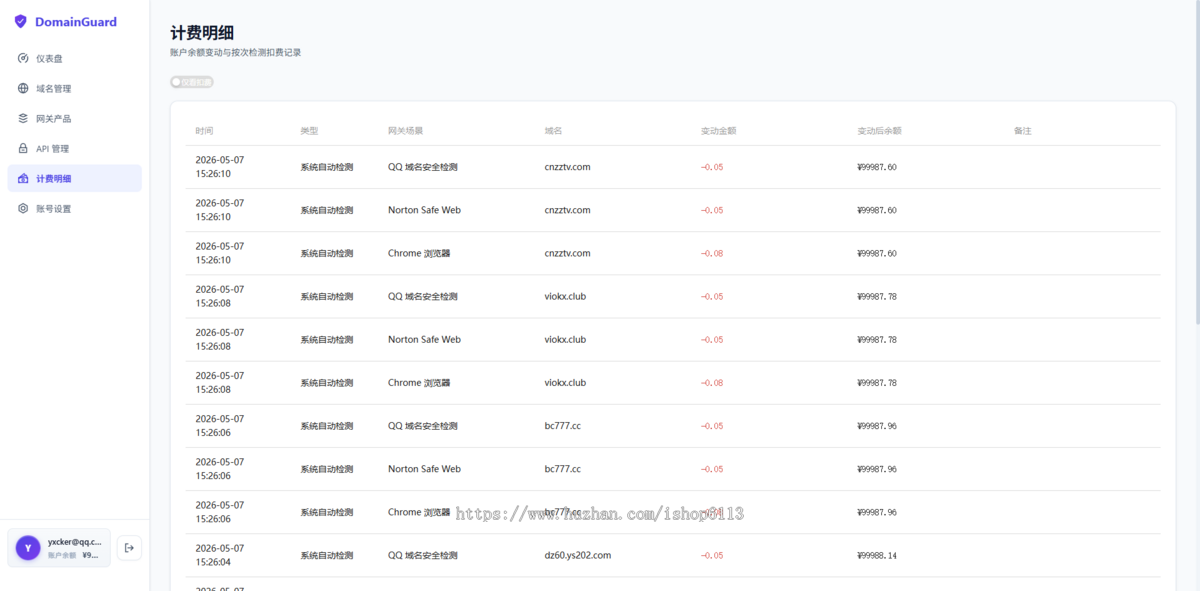Image resolution: width=1200 pixels, height=591 pixels.
Task: Click the balance ¥99988.14
Action: [x=877, y=554]
